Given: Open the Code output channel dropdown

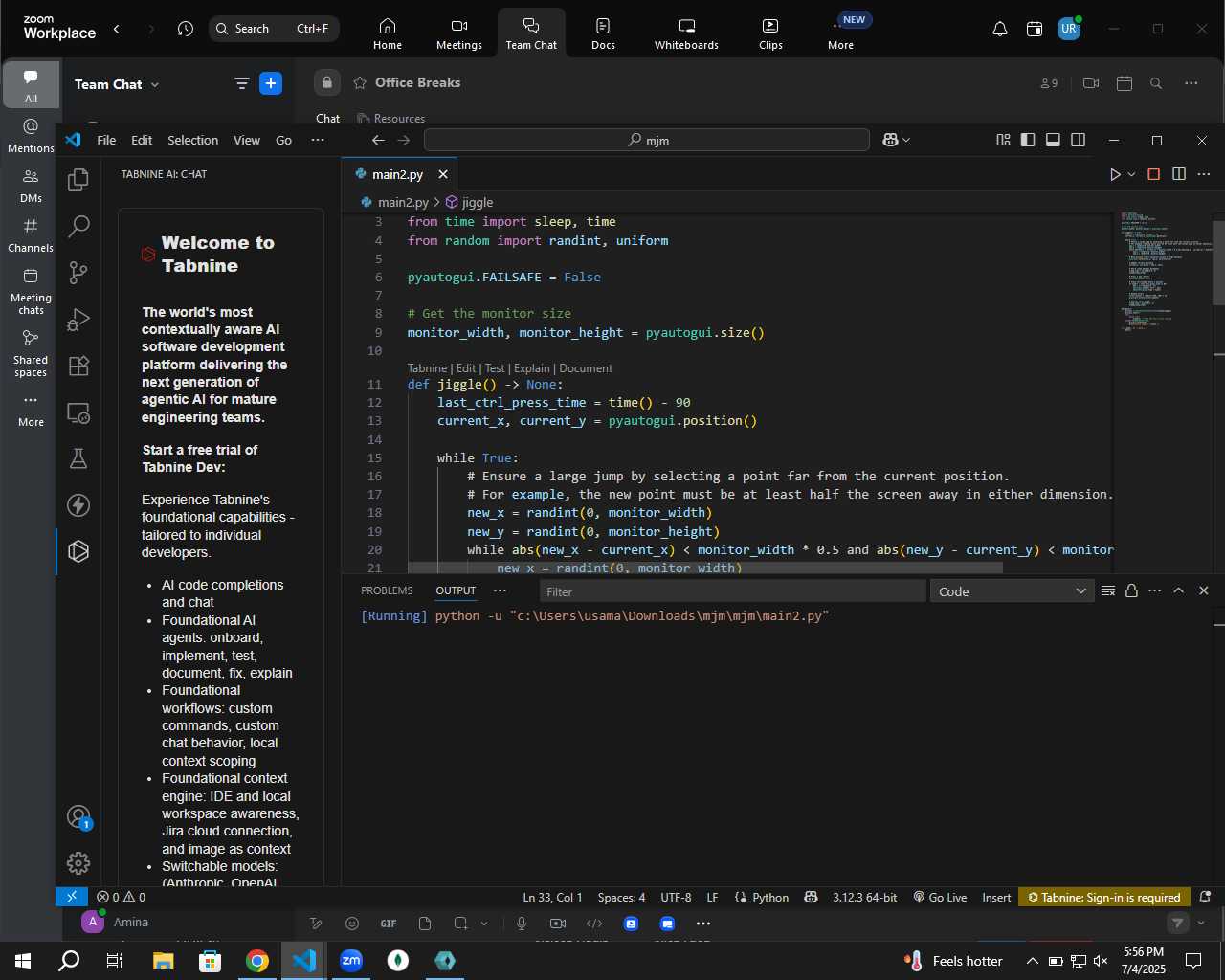Looking at the screenshot, I should 1012,591.
